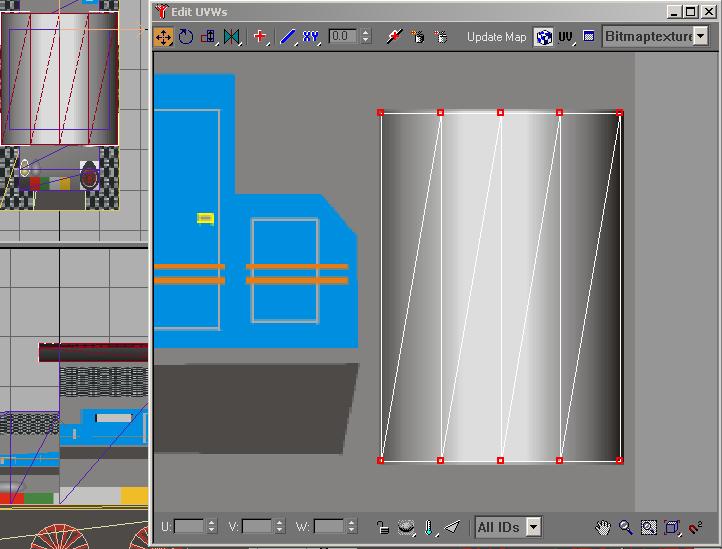
Task: Open the blue line falloff type flyout
Action: pos(288,37)
